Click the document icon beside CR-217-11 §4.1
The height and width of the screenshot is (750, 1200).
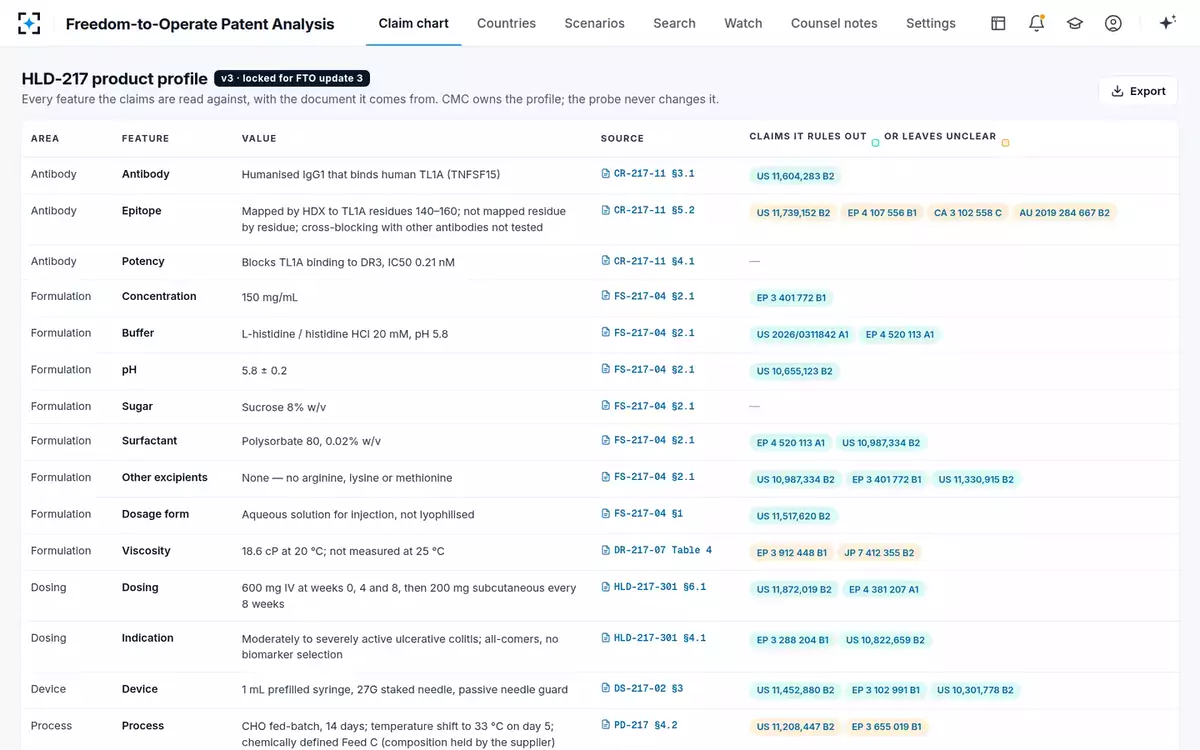(x=606, y=261)
